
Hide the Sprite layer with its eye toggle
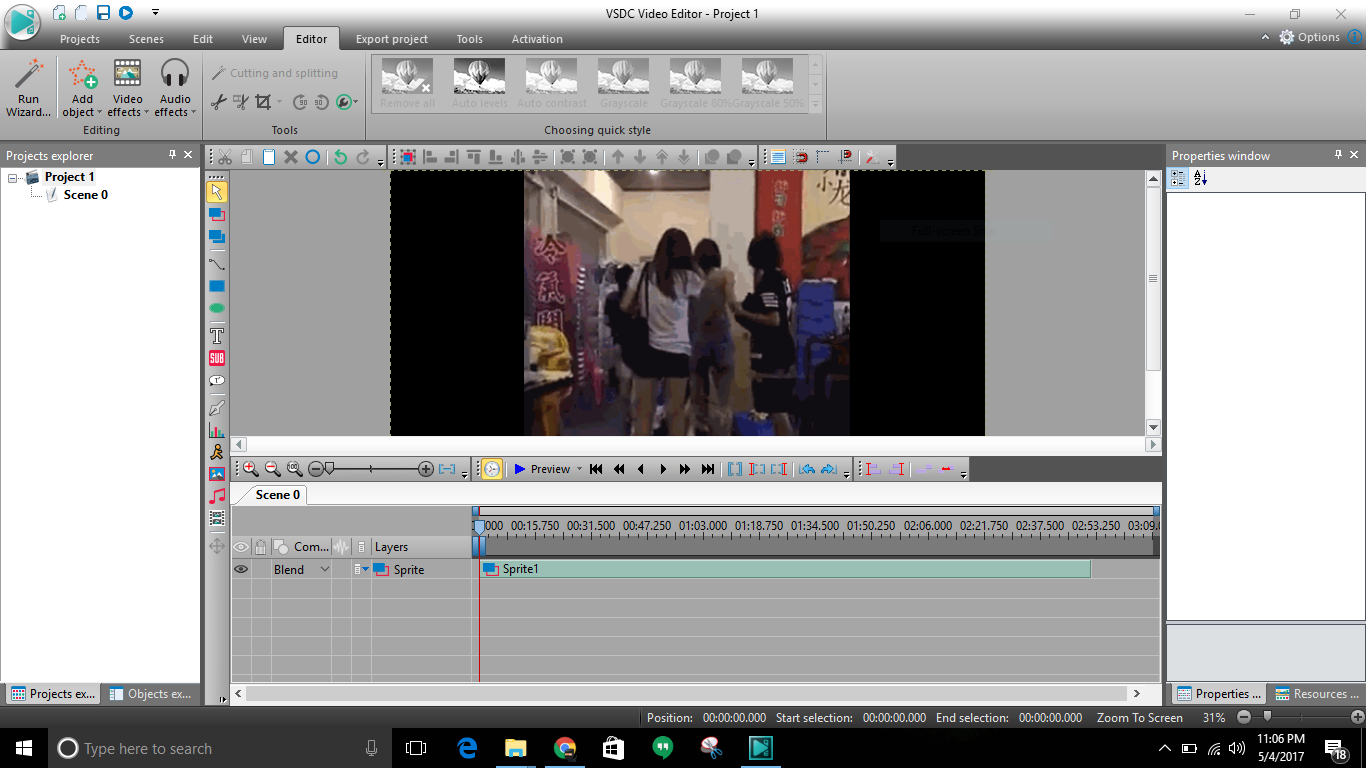pyautogui.click(x=240, y=569)
